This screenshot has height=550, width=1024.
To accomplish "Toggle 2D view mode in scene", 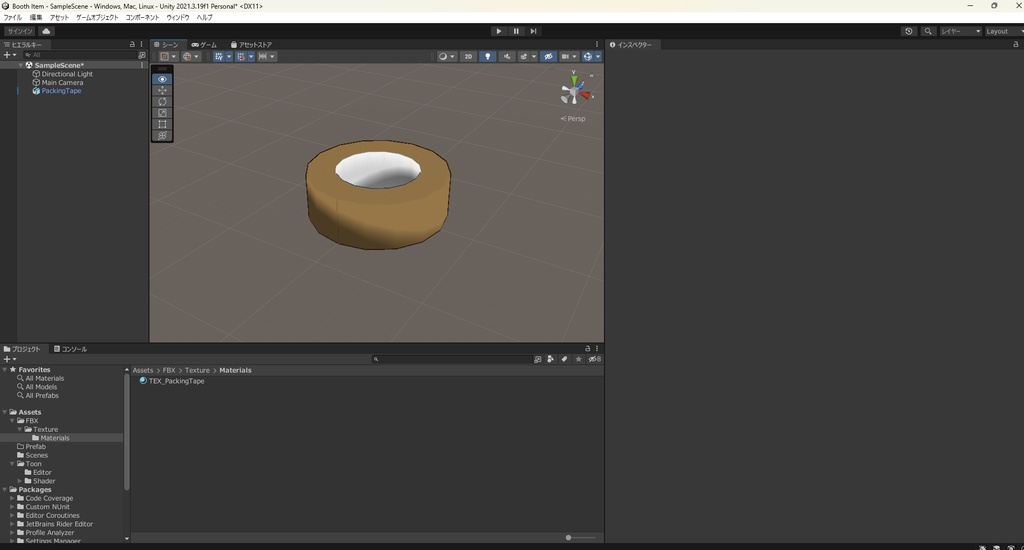I will click(x=468, y=57).
